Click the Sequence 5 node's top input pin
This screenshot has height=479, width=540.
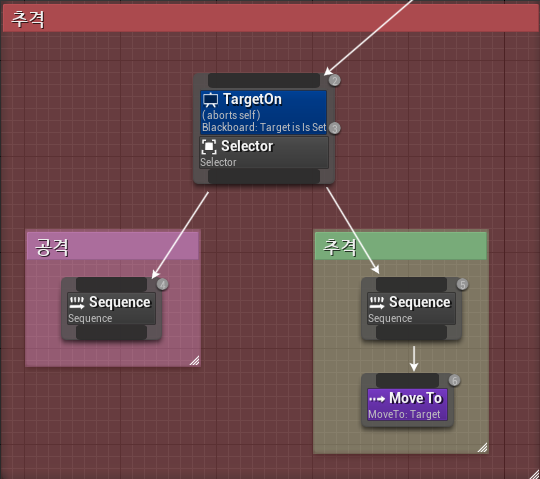411,284
